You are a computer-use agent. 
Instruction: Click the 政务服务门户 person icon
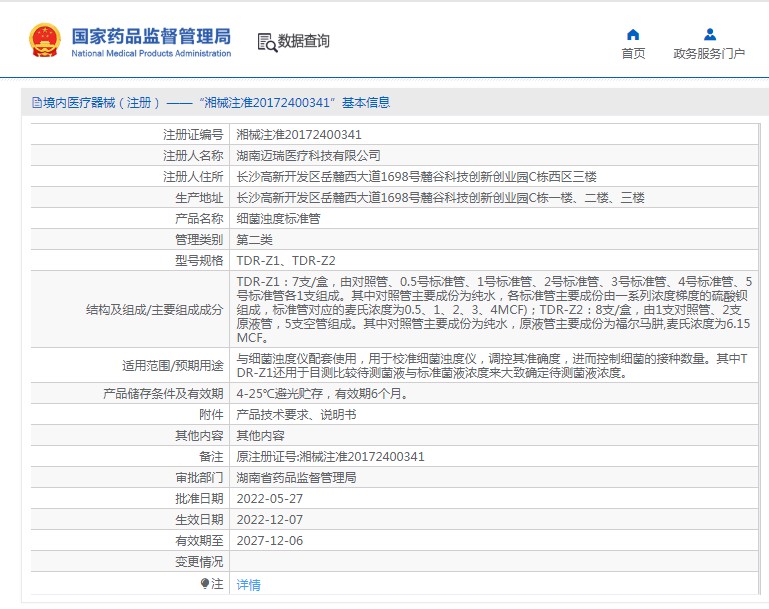pyautogui.click(x=709, y=34)
